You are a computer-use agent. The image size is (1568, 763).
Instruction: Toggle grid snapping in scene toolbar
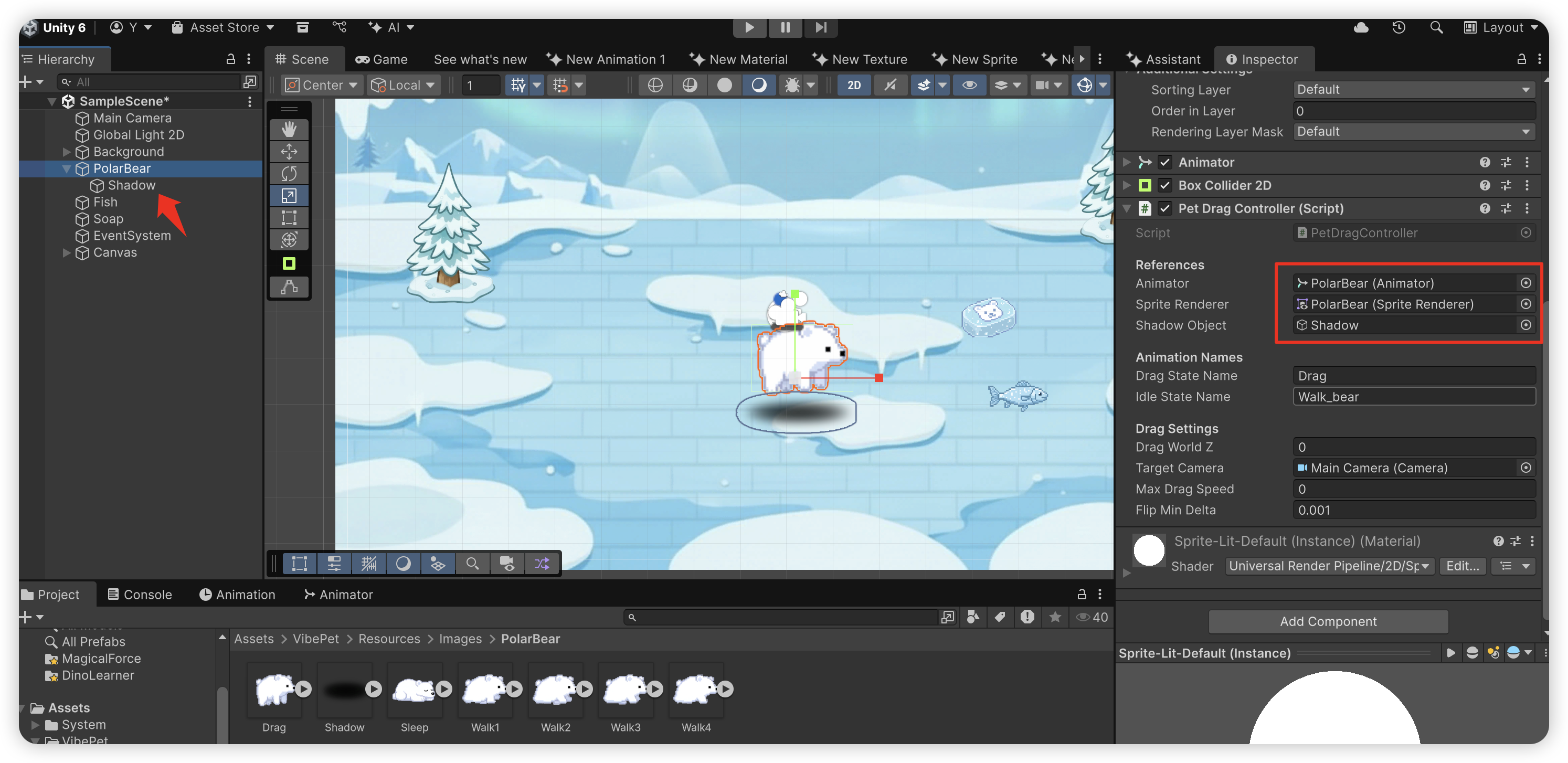click(517, 85)
